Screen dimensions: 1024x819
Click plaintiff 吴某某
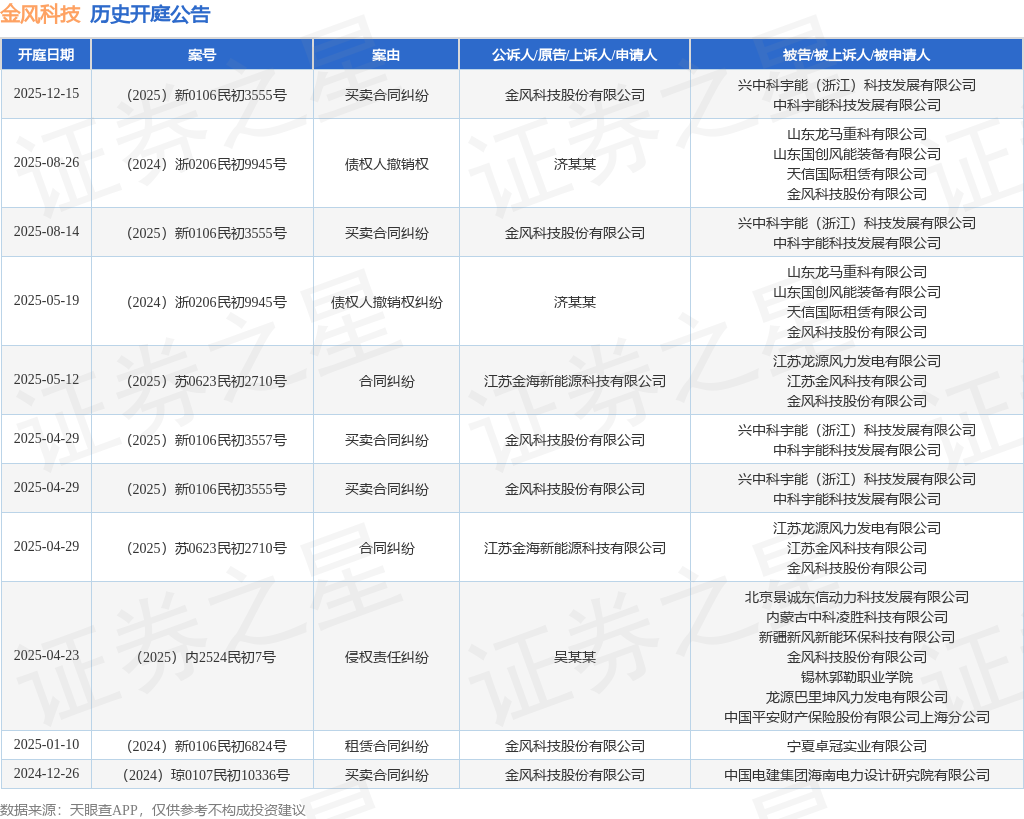575,657
